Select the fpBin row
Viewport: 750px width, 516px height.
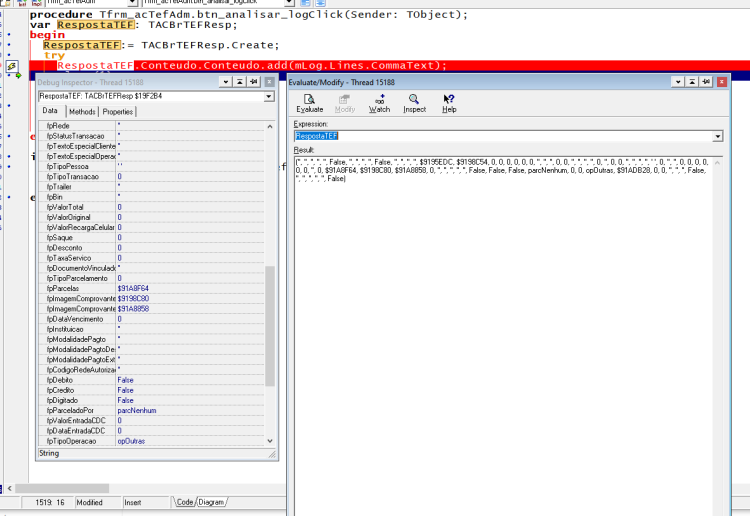coord(151,197)
